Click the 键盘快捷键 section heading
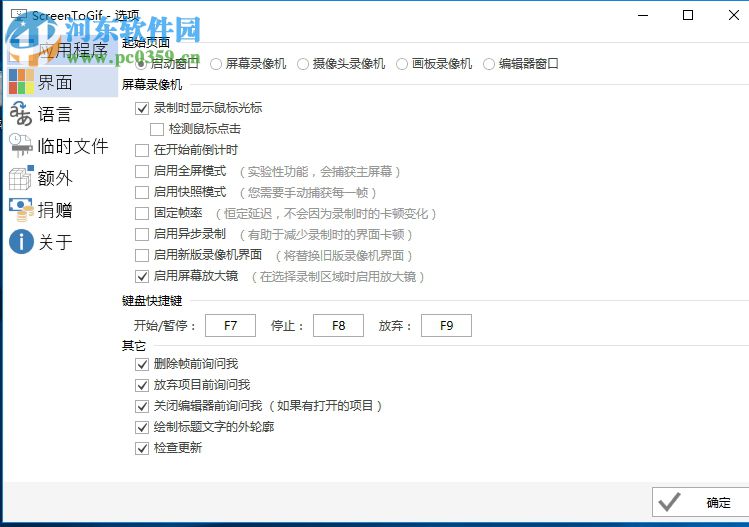Screen dimensions: 749x527 (x=152, y=301)
